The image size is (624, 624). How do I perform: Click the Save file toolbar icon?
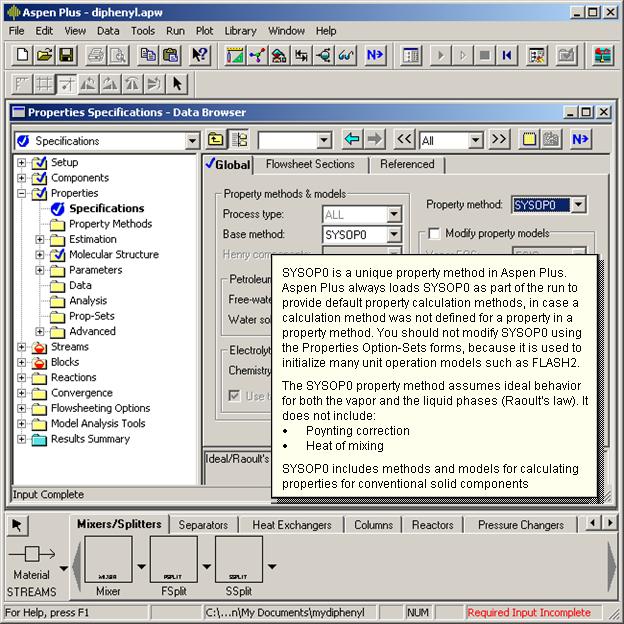(66, 55)
